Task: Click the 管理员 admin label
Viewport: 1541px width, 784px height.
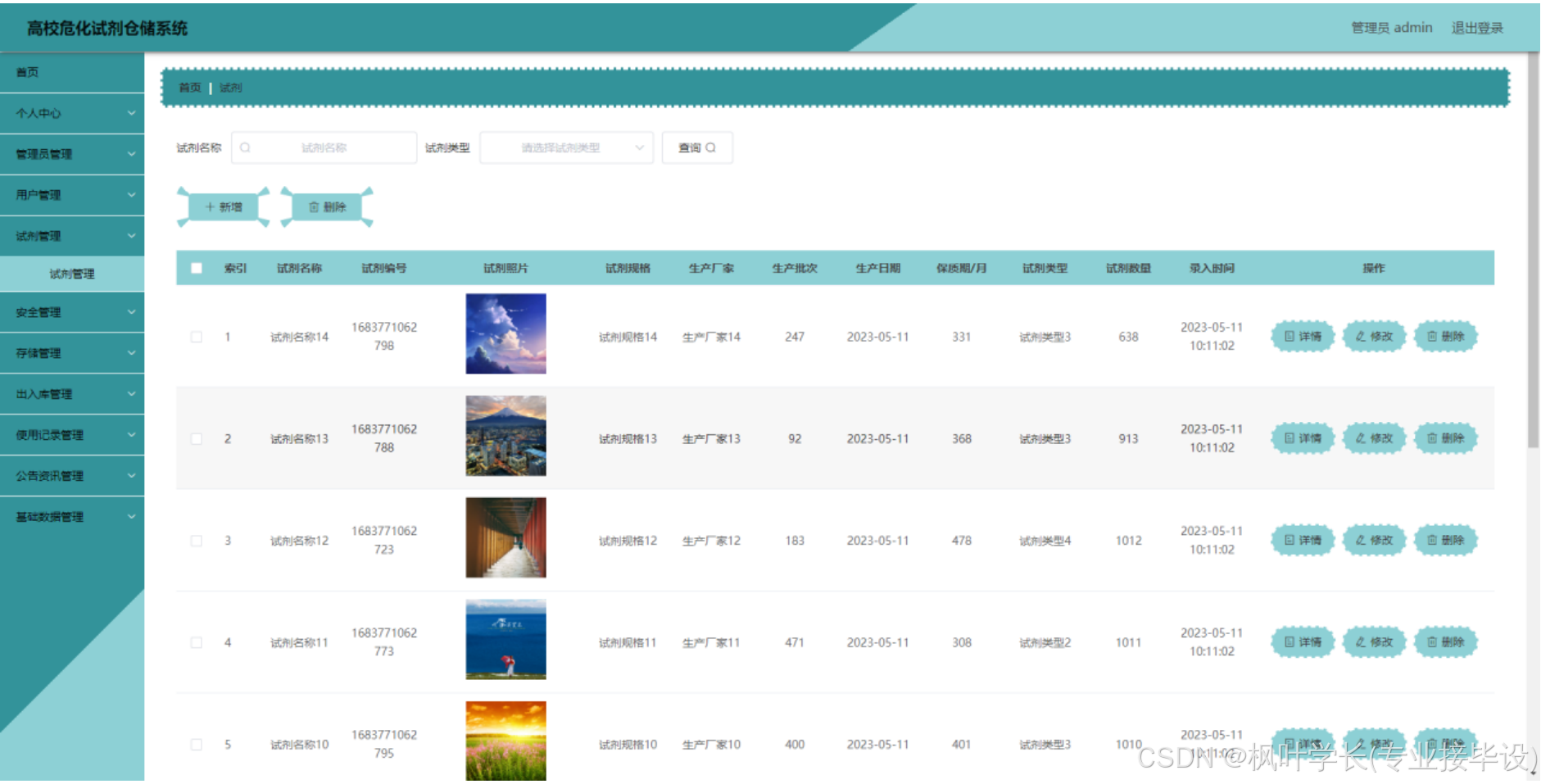Action: (1391, 28)
